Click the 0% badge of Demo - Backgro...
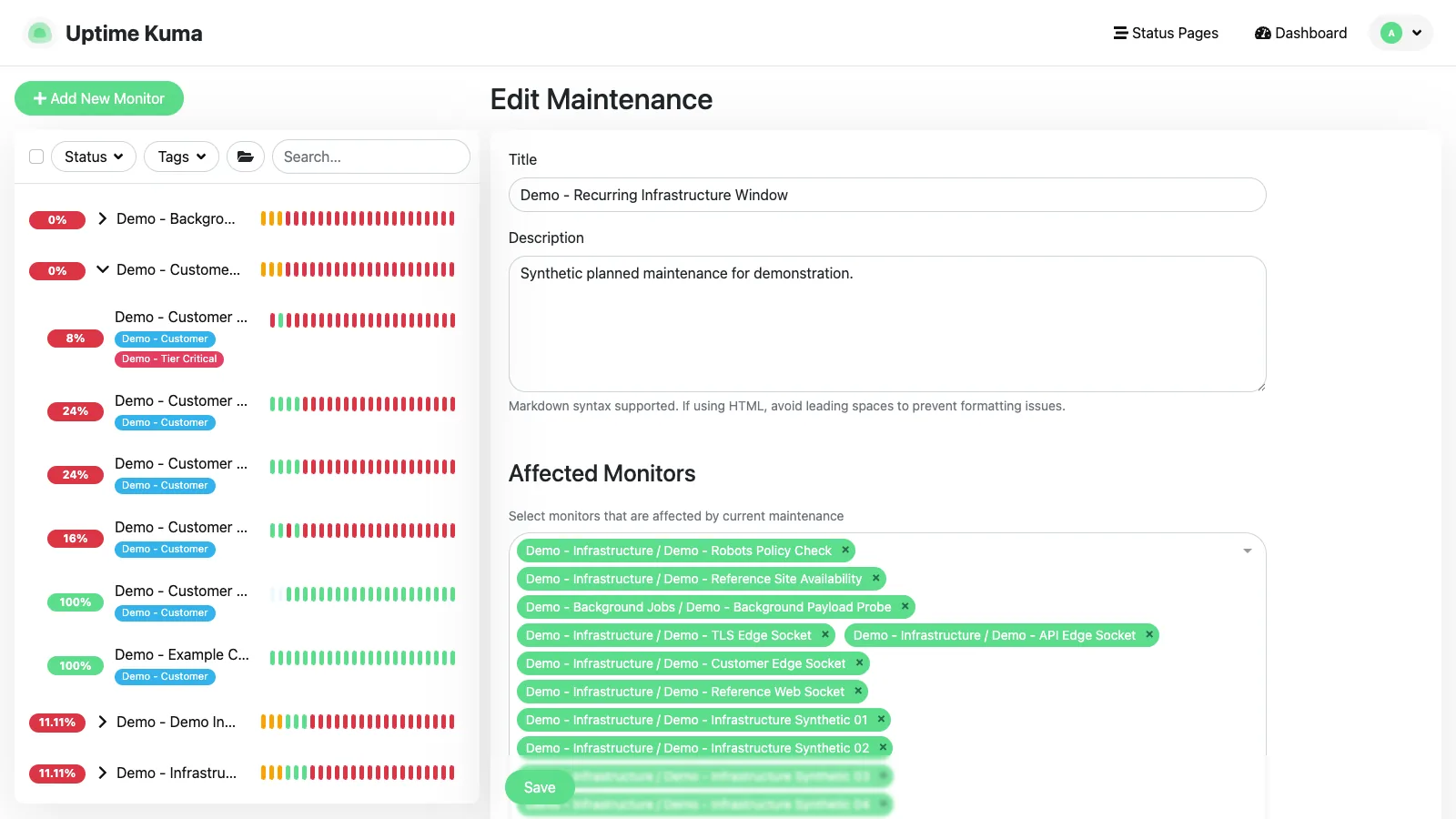The width and height of the screenshot is (1456, 819). point(57,219)
